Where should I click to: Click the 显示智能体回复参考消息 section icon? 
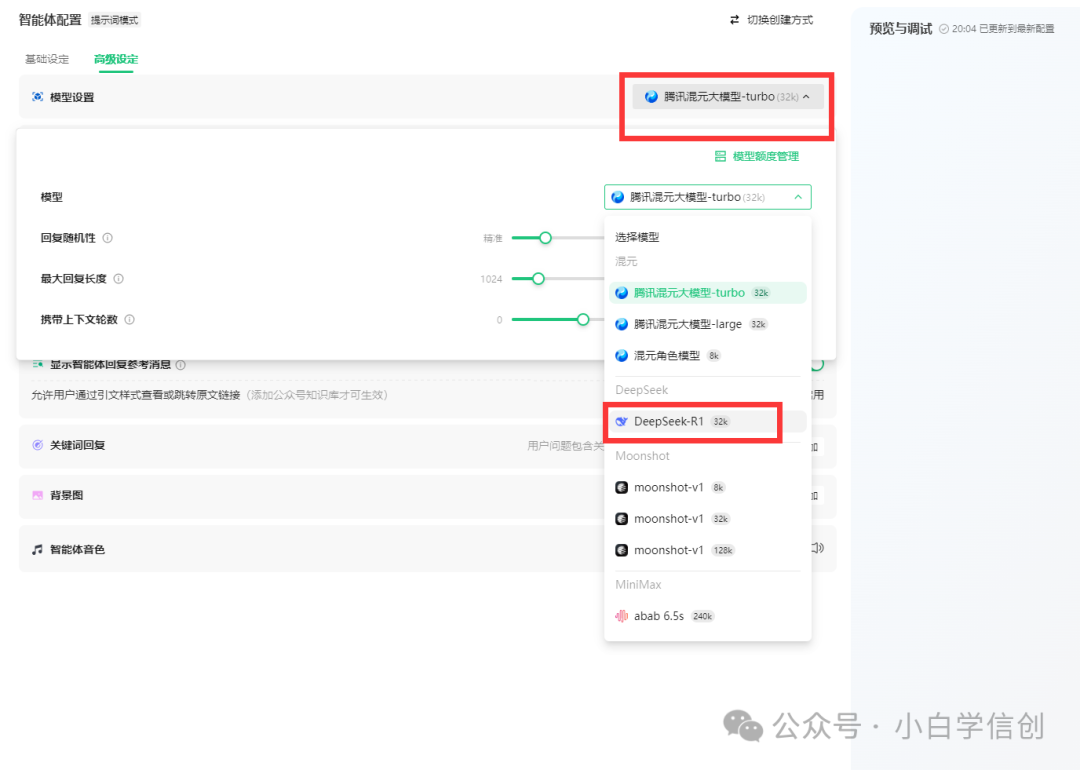(38, 364)
